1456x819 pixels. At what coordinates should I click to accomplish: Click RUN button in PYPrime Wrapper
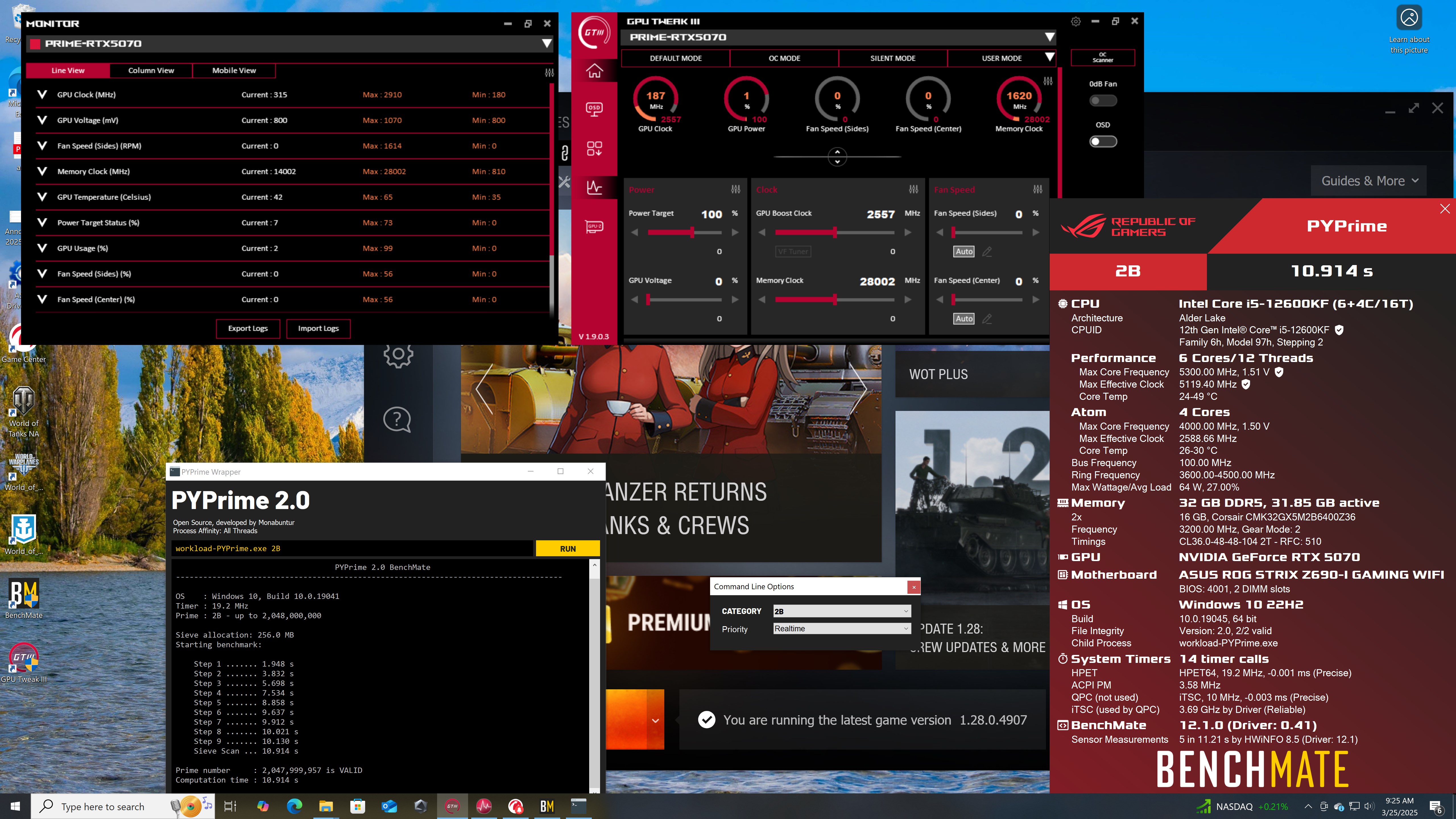pyautogui.click(x=568, y=549)
